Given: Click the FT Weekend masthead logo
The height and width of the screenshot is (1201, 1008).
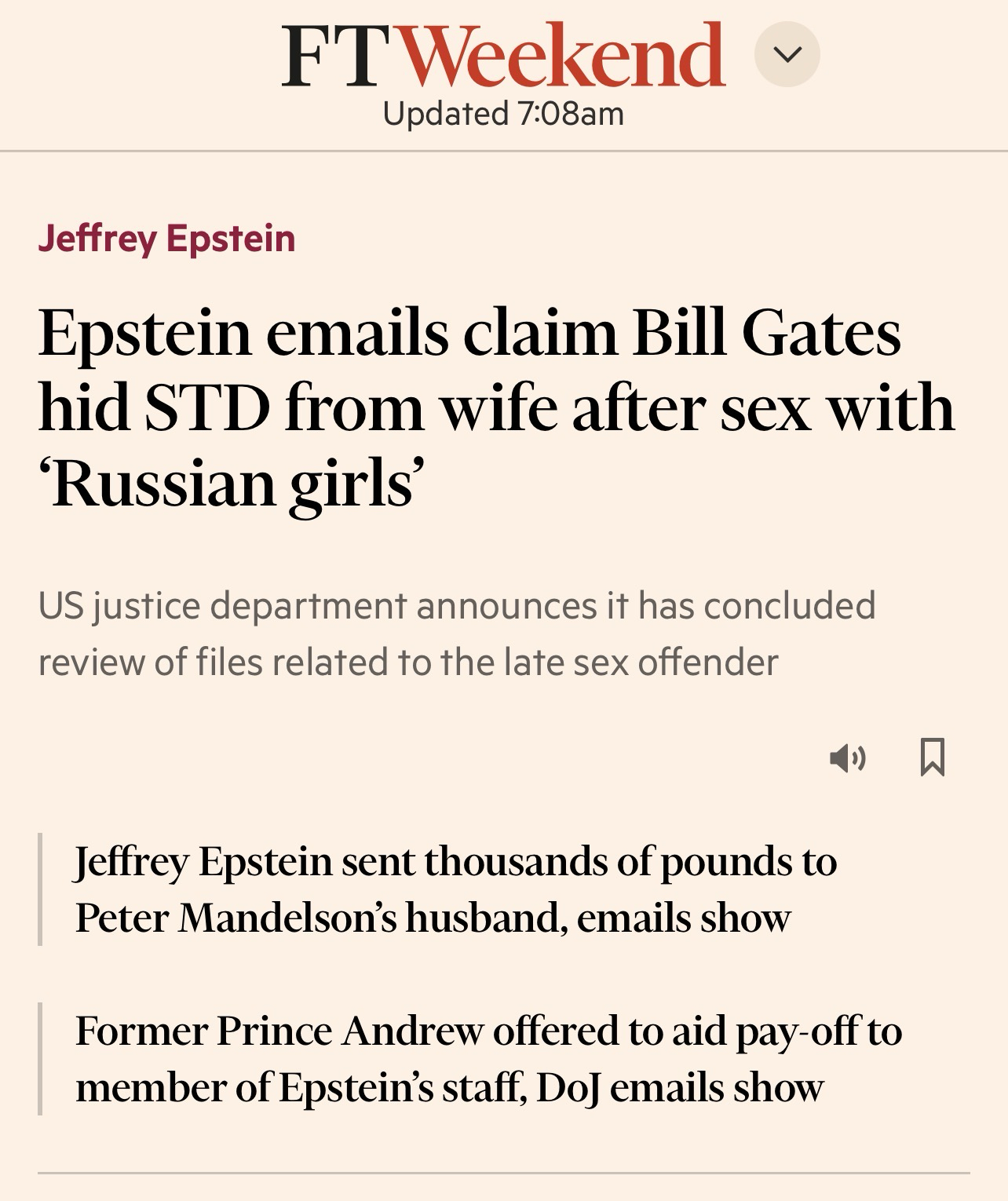Looking at the screenshot, I should coord(503,55).
